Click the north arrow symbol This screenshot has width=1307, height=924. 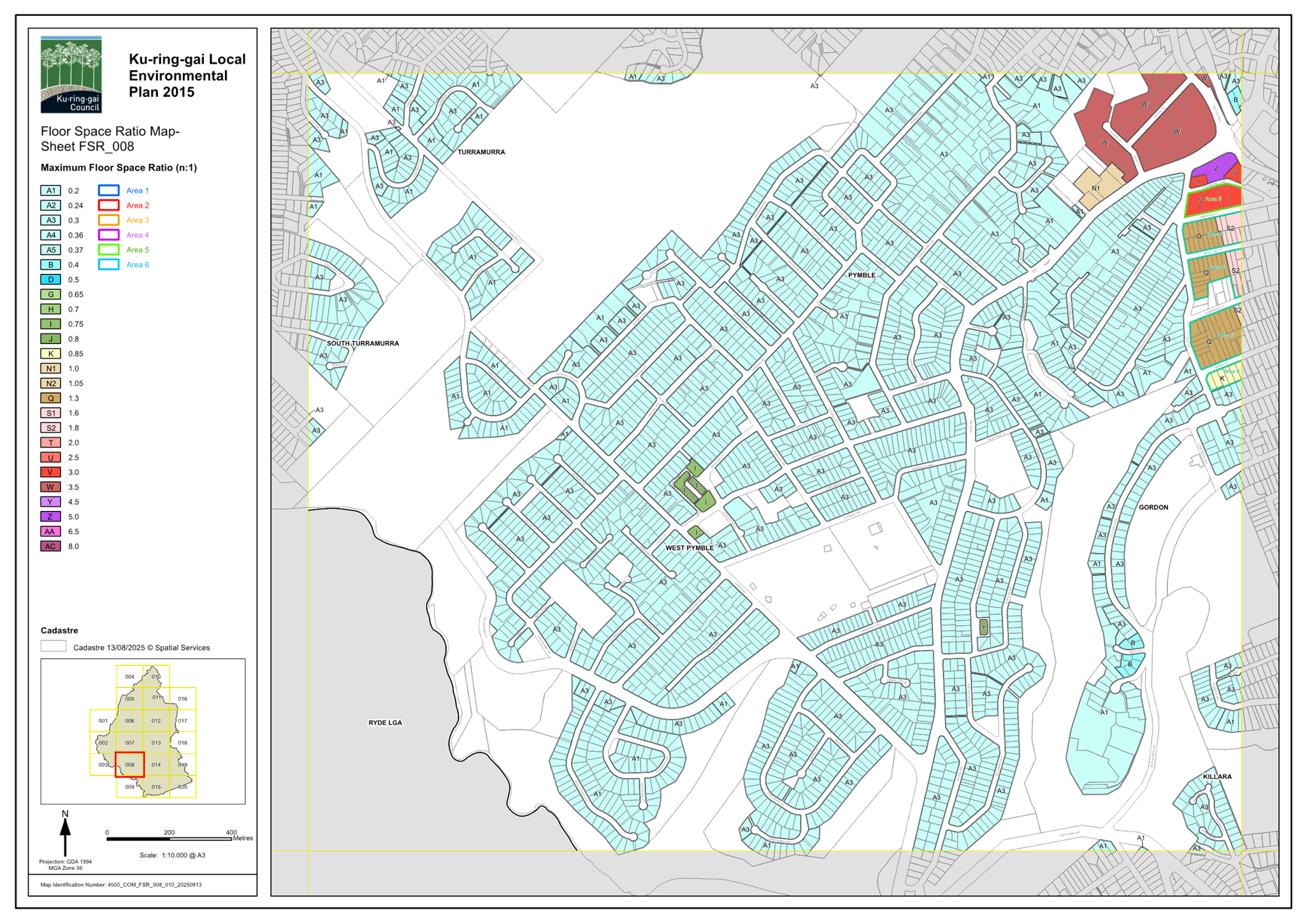(x=65, y=835)
